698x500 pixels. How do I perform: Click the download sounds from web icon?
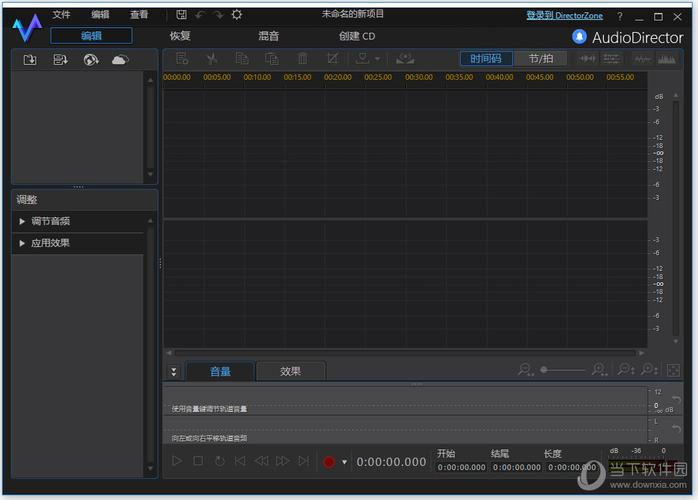[91, 59]
